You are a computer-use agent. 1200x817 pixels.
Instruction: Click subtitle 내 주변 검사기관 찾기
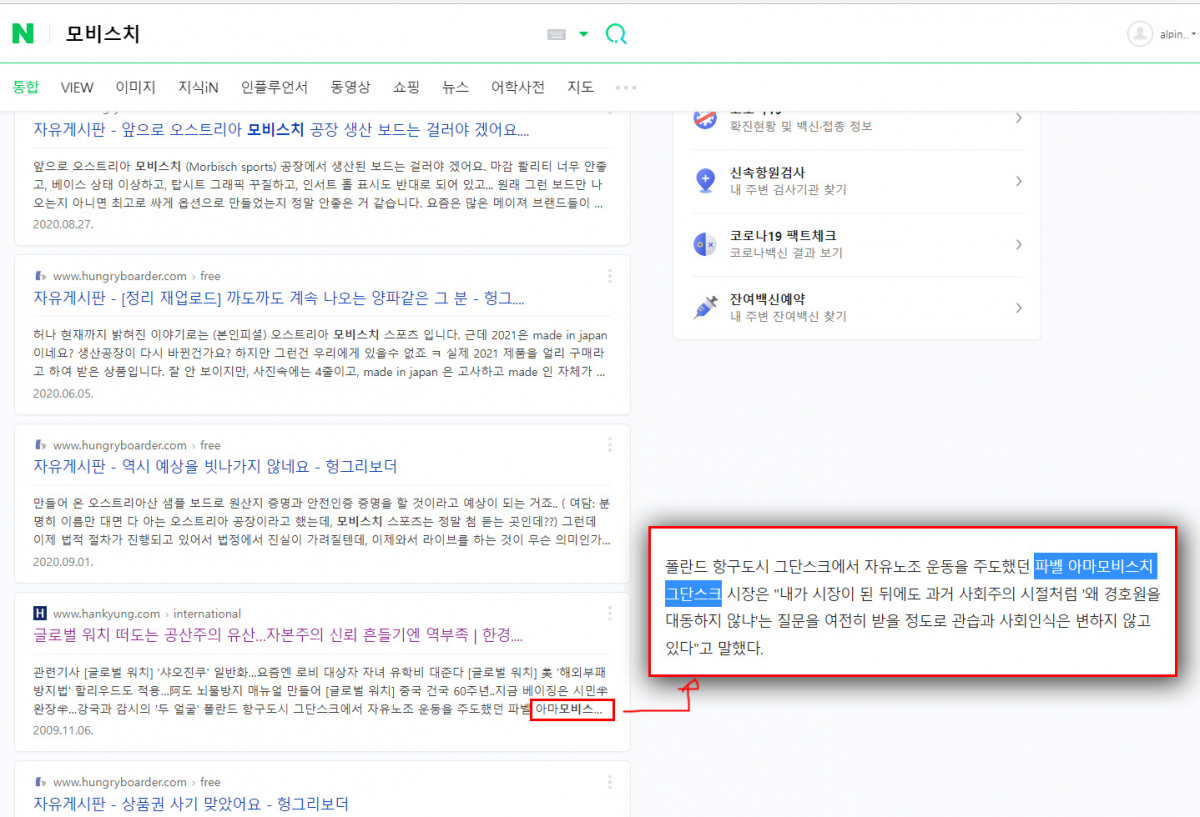point(788,190)
